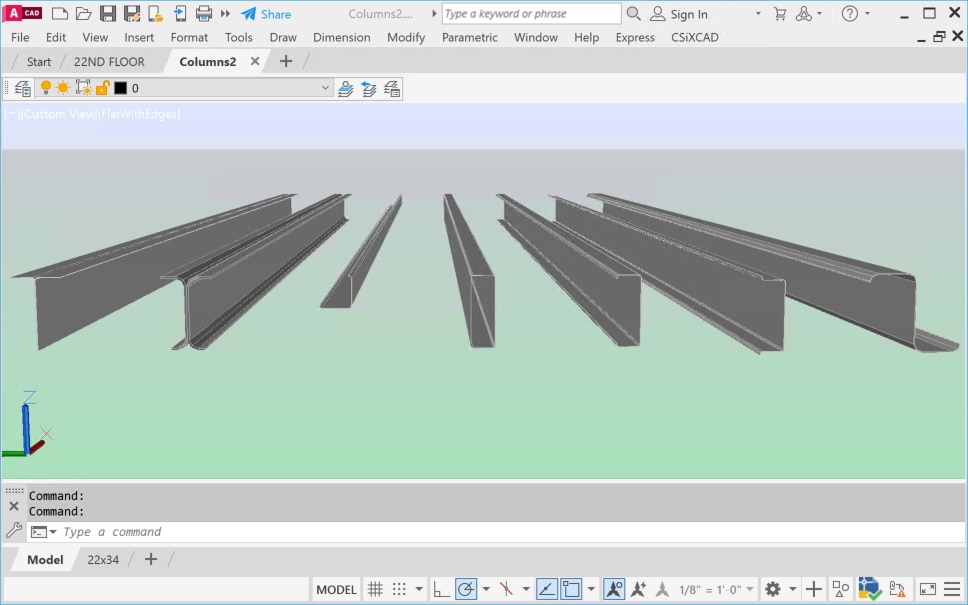968x605 pixels.
Task: Expand the Quick Access toolbar overflow arrows
Action: point(225,14)
